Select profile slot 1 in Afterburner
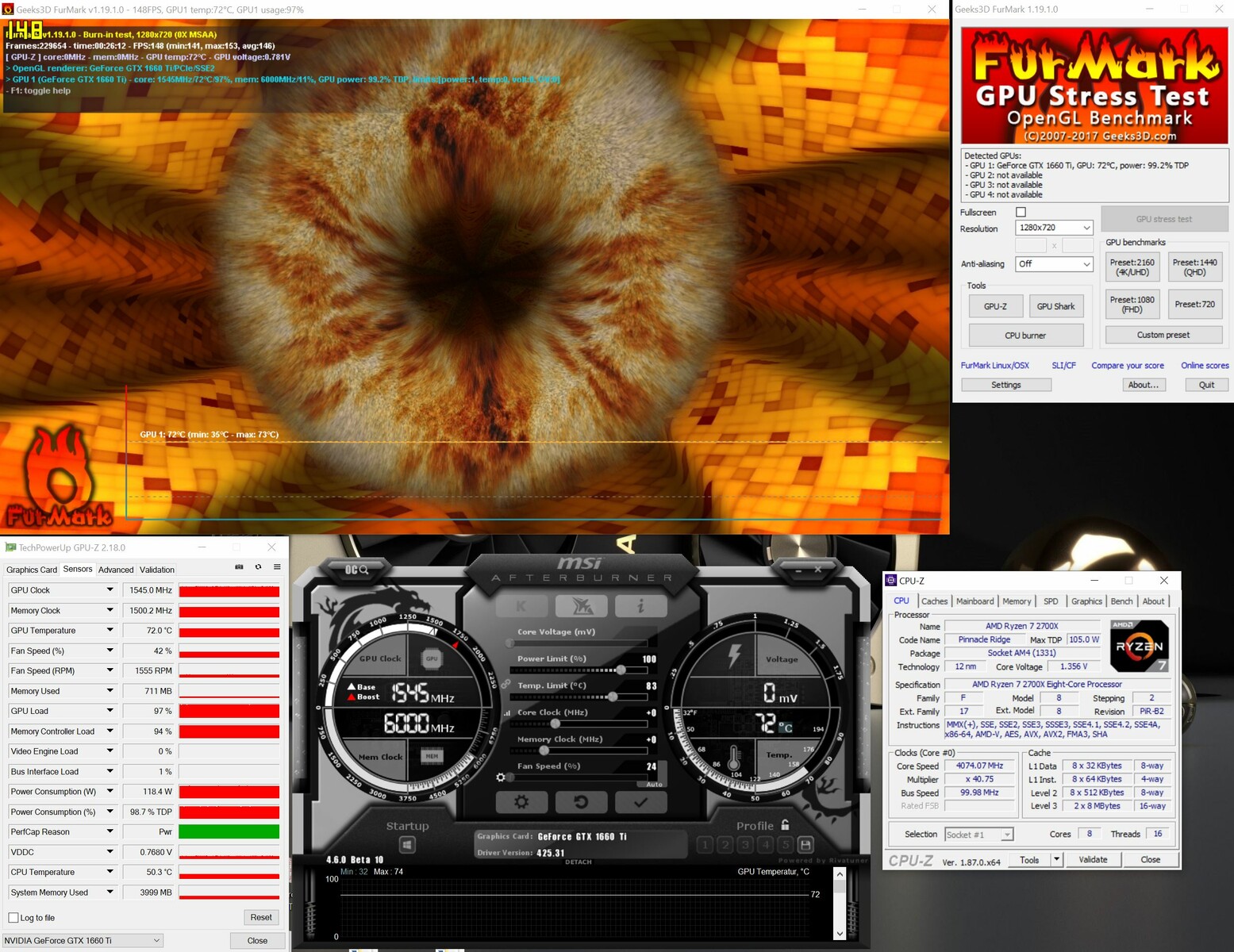Viewport: 1234px width, 952px height. click(705, 845)
